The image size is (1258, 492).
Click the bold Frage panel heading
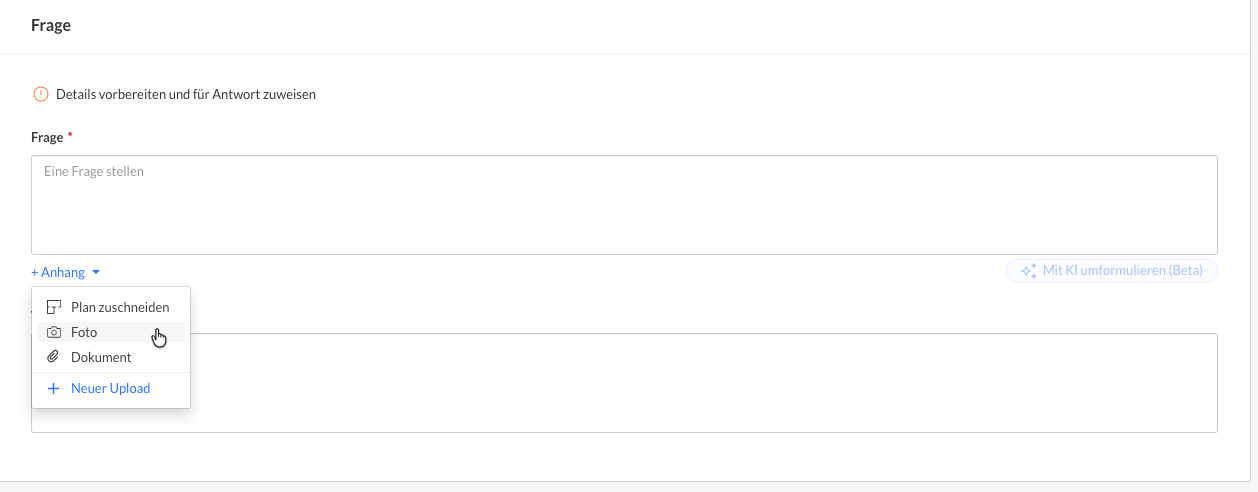click(x=51, y=26)
